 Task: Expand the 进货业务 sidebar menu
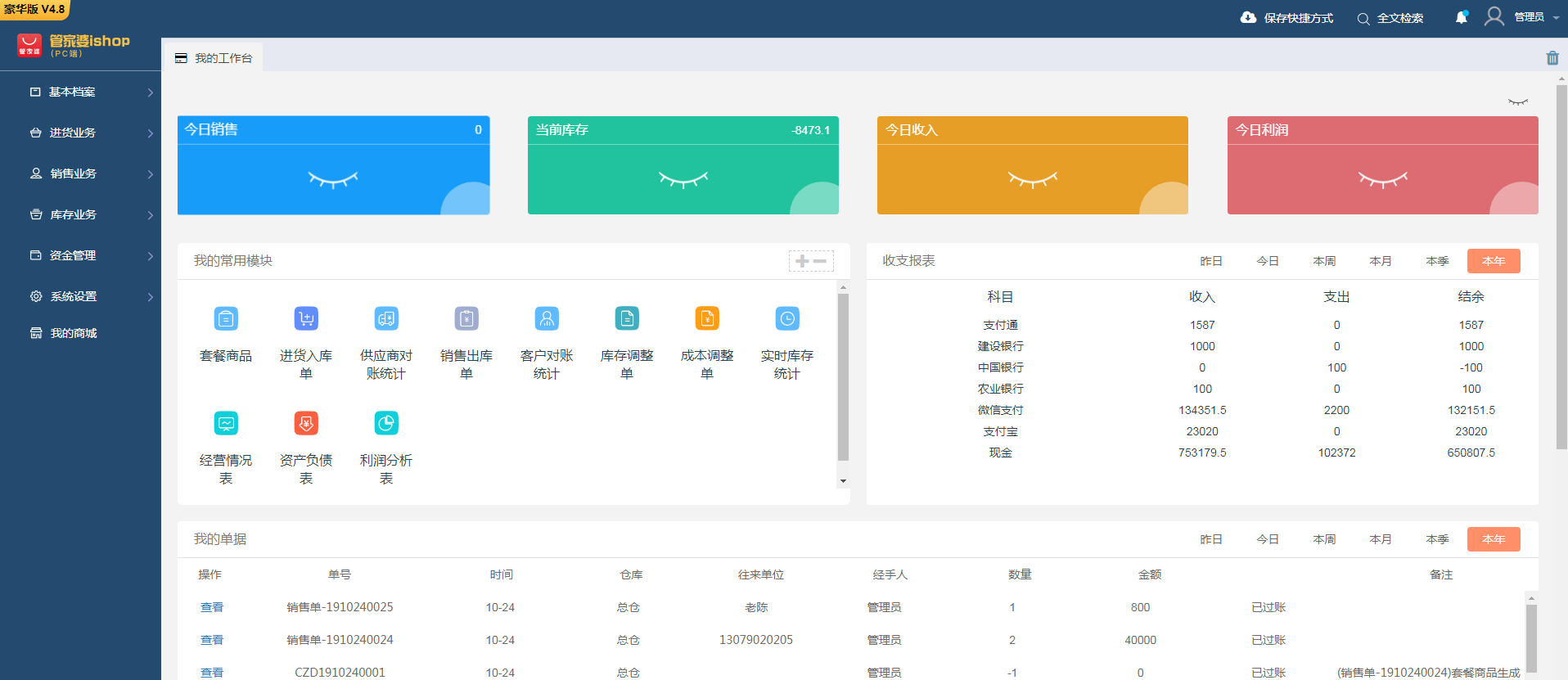click(81, 133)
